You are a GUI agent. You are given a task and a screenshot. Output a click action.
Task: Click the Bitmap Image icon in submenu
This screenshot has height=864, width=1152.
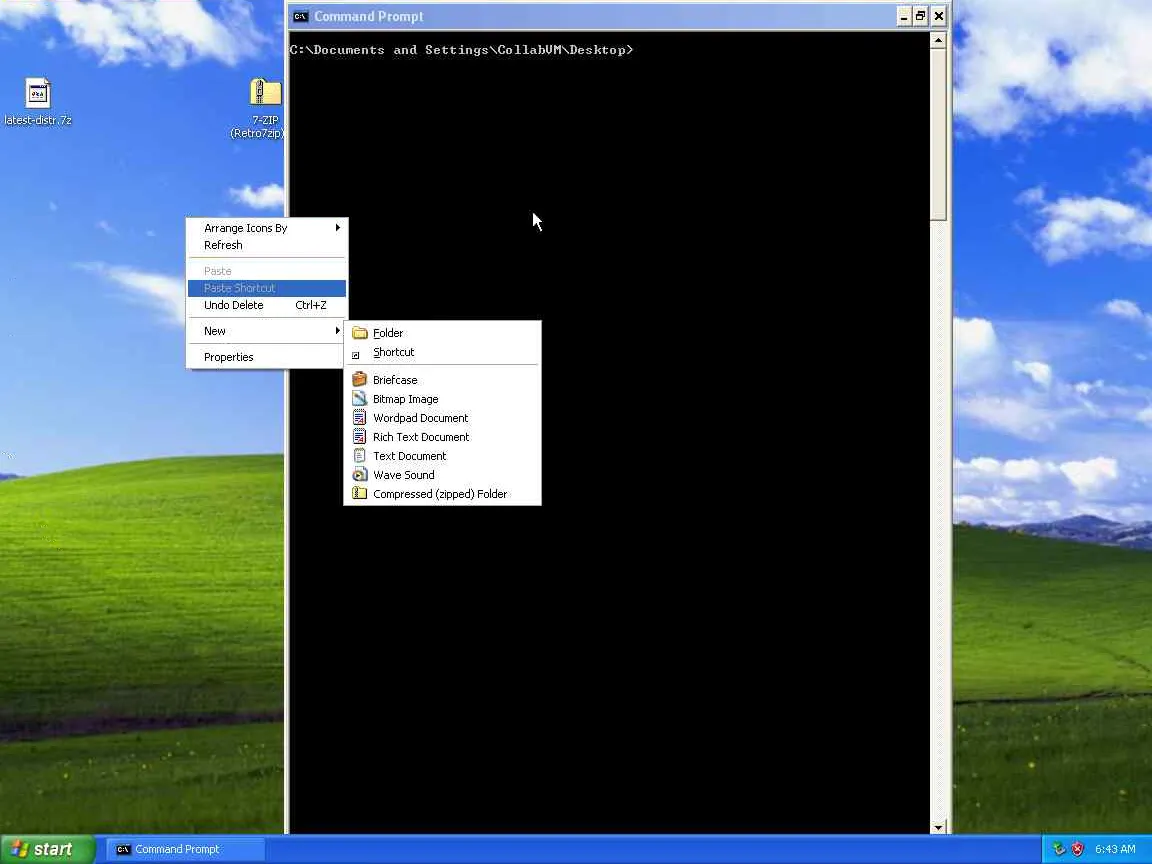pos(359,399)
